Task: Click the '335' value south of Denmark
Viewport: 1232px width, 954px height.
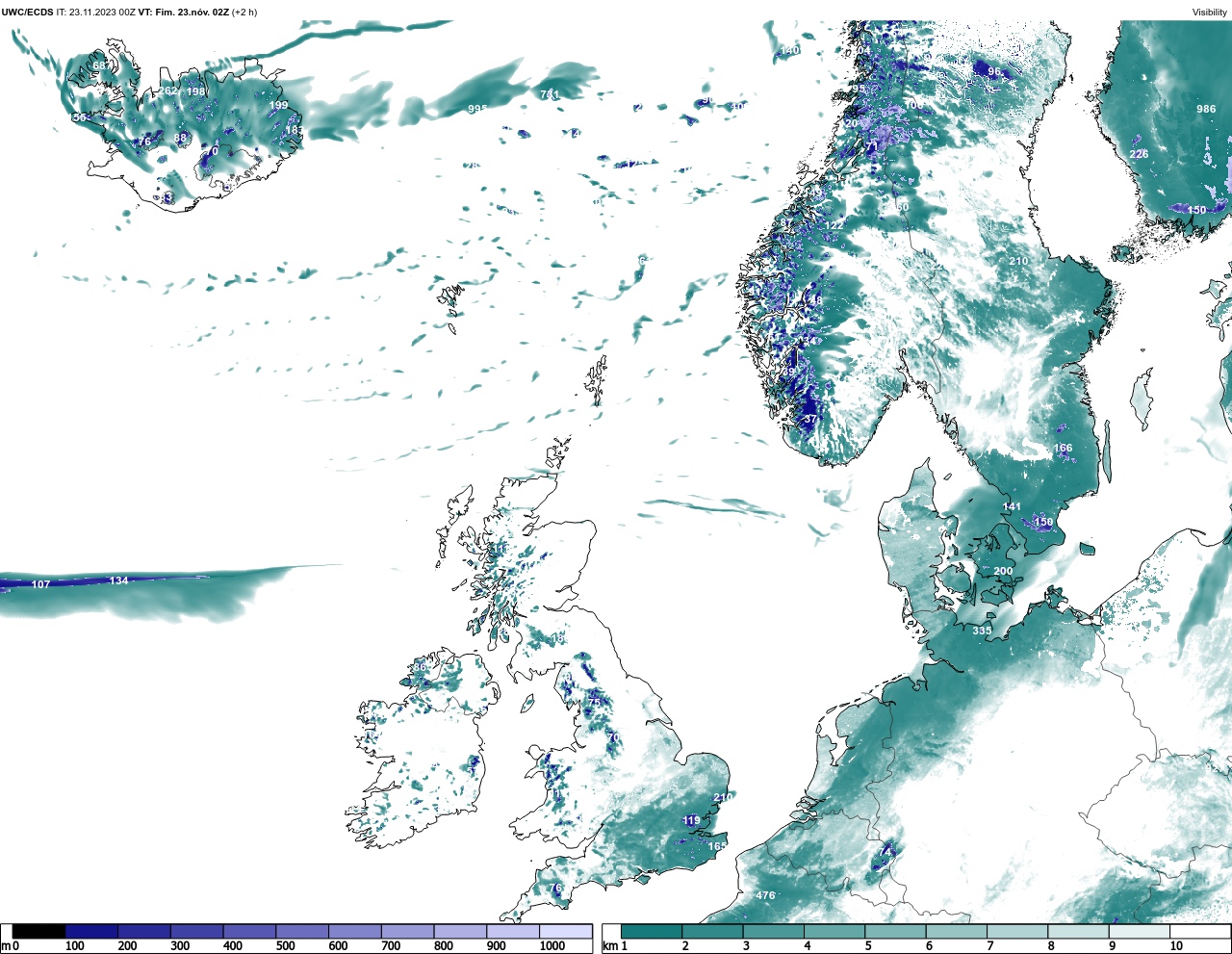Action: [x=982, y=631]
